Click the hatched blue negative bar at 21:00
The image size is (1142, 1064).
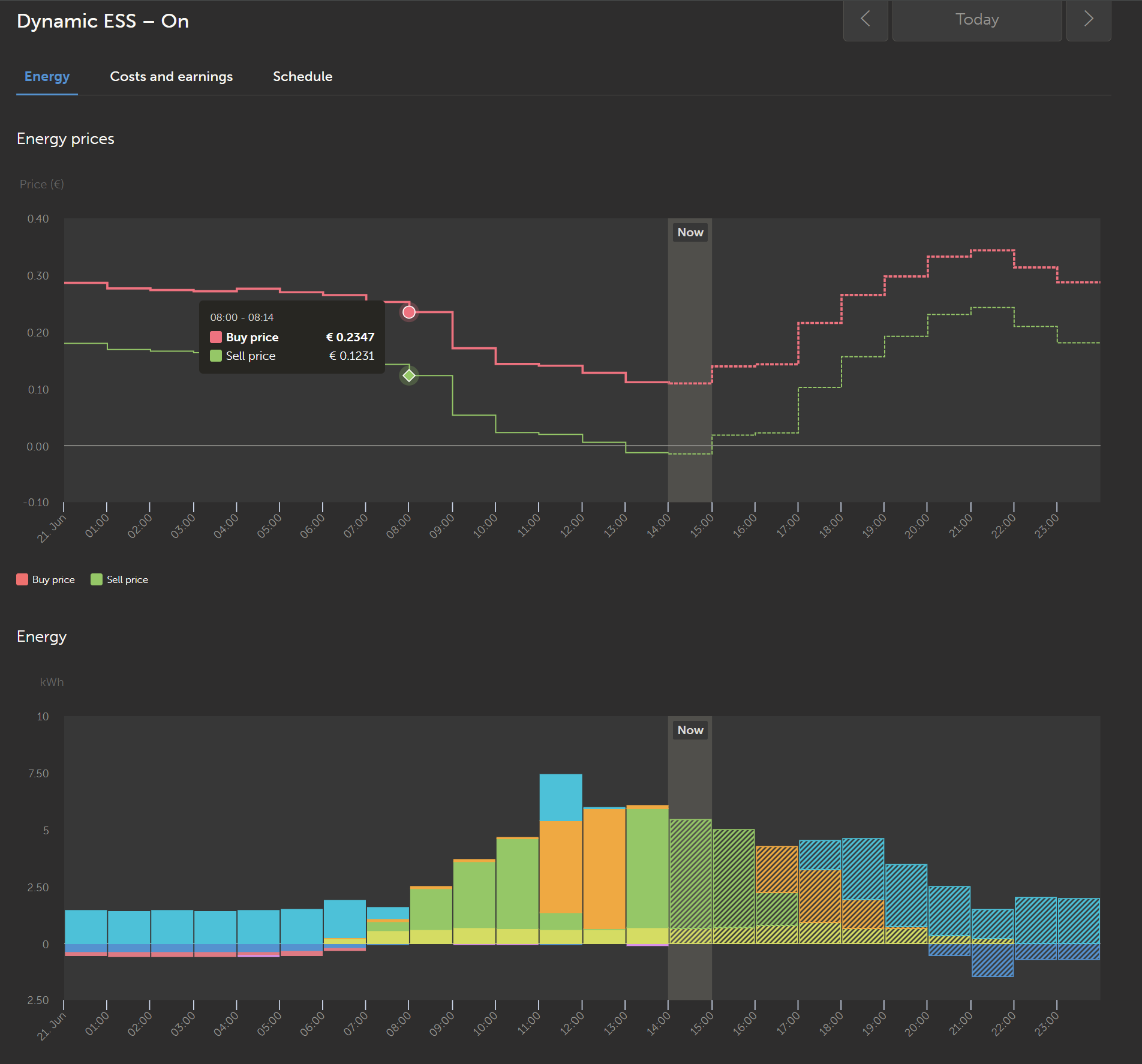(992, 960)
